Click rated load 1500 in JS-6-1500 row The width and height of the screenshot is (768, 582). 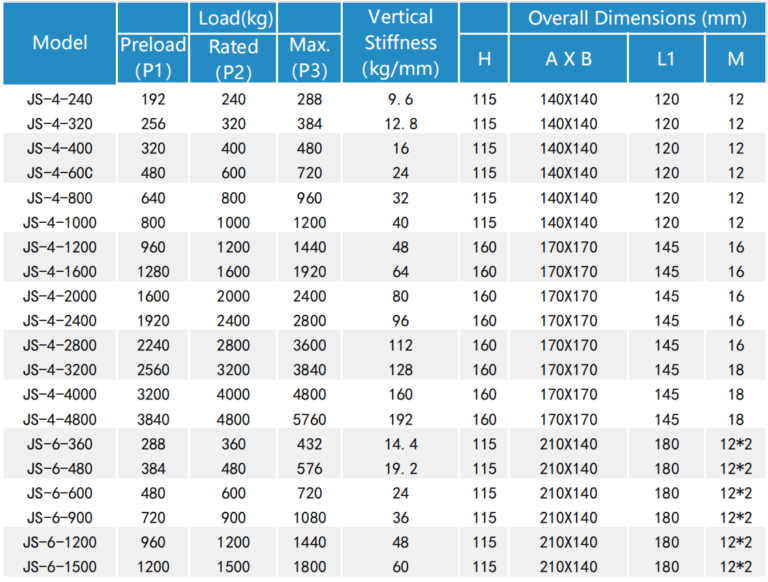click(233, 567)
